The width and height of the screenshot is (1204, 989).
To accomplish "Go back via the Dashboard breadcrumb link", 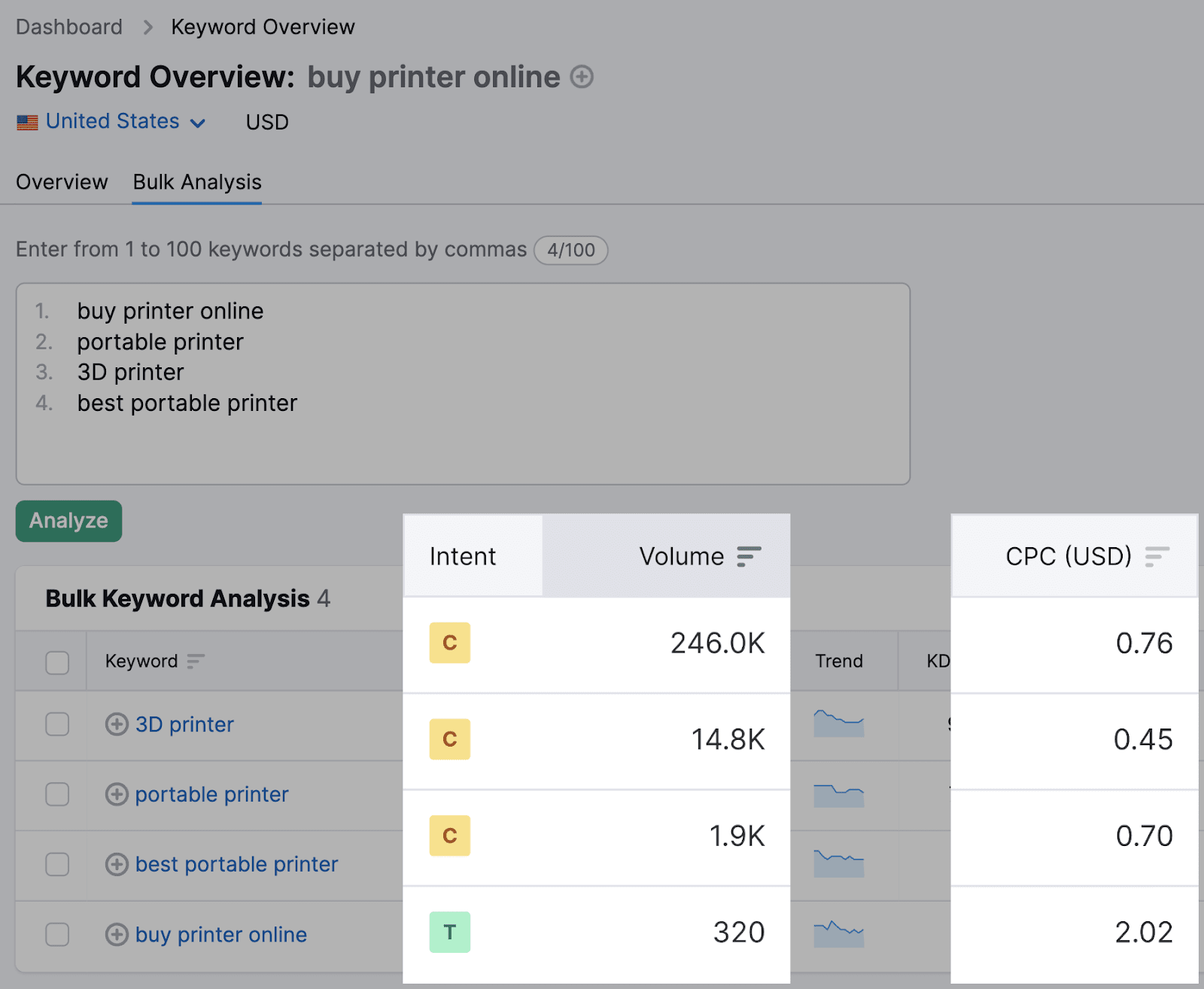I will click(x=68, y=26).
